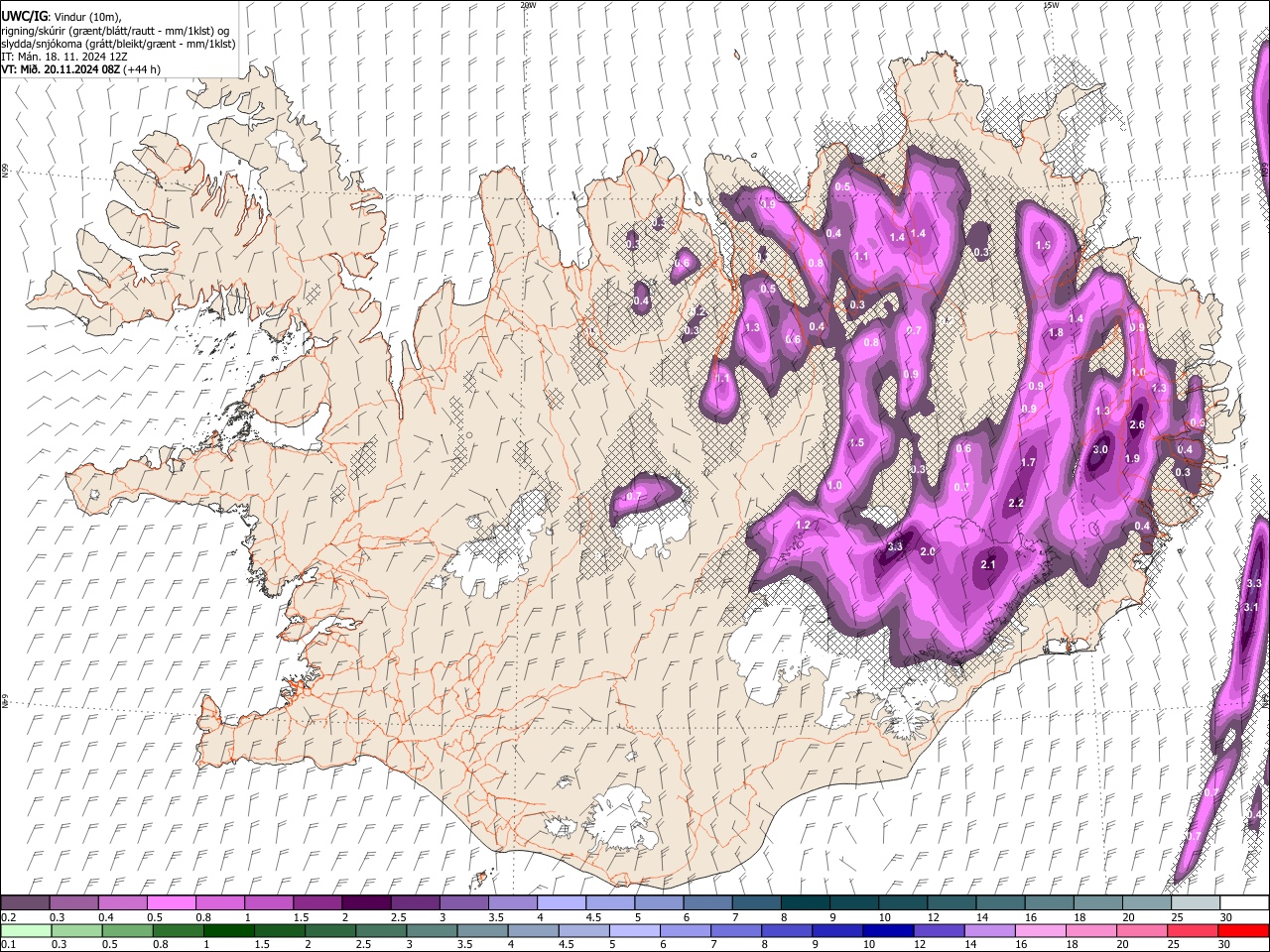
Task: Select the red 30 swatch in the bottom legend
Action: click(x=1243, y=930)
